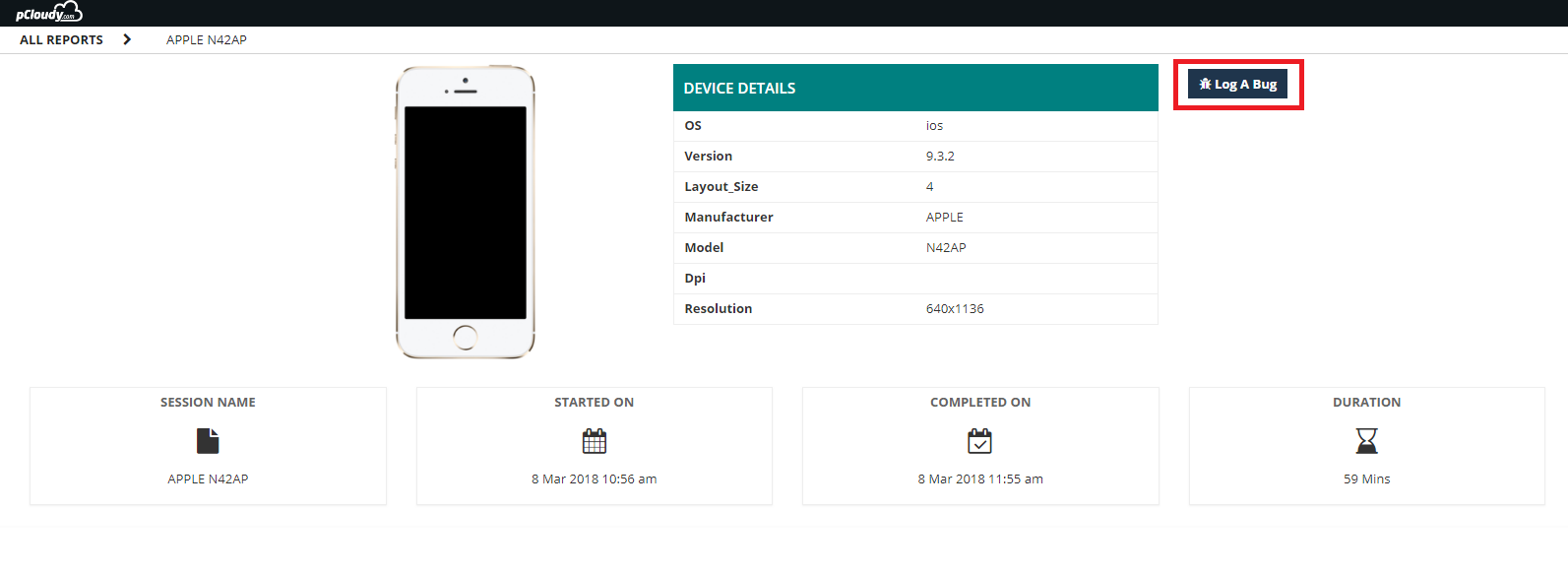
Task: Select the 640x1136 resolution value
Action: 955,309
